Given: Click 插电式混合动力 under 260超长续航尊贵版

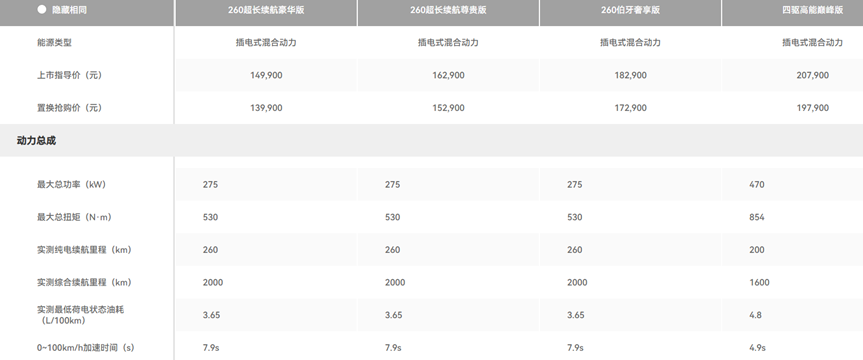Looking at the screenshot, I should pos(448,42).
